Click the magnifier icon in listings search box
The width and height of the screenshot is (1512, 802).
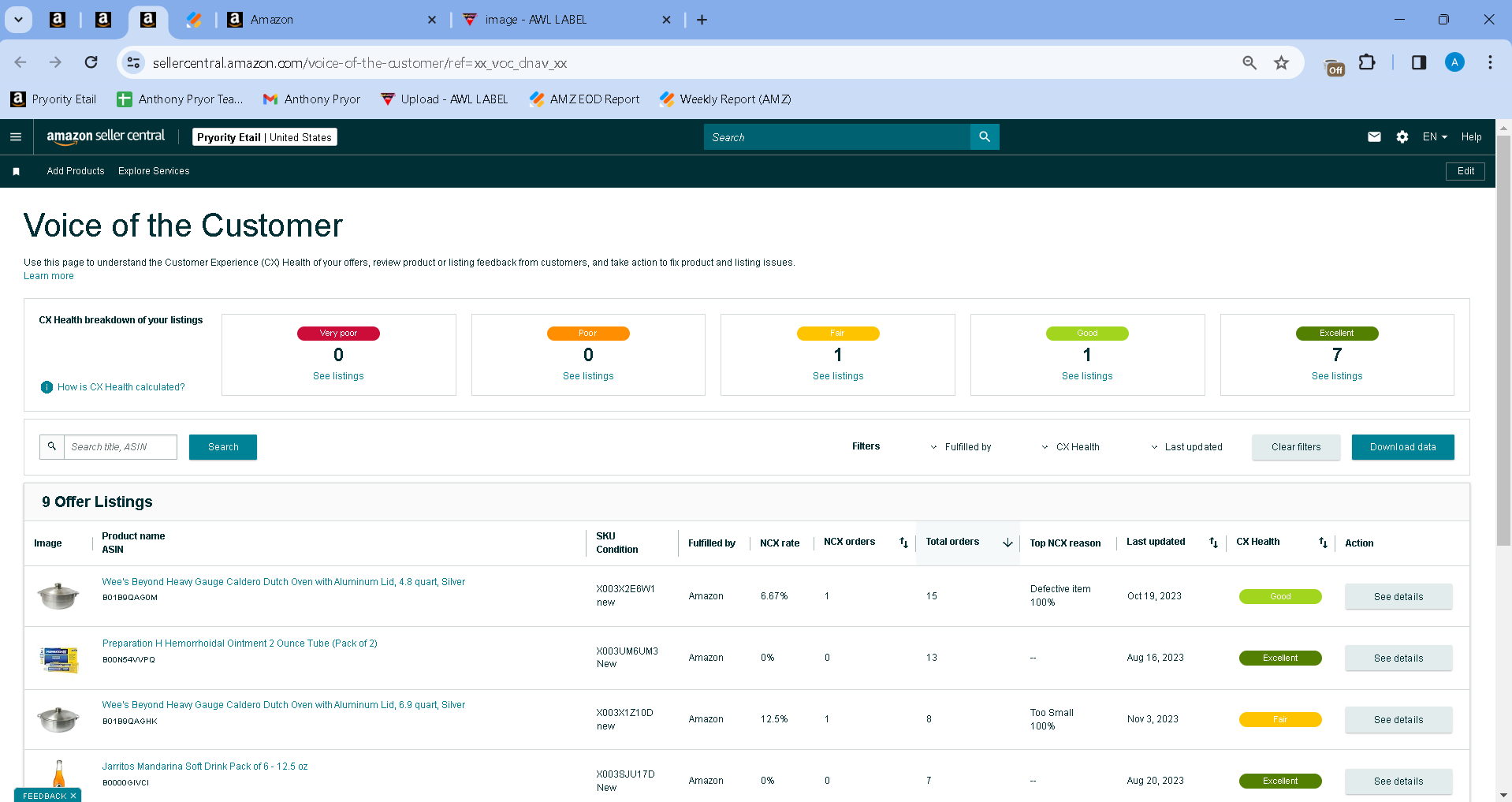click(x=52, y=447)
